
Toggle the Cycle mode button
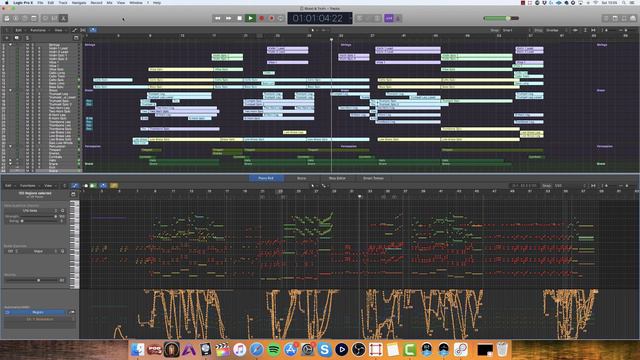[280, 18]
